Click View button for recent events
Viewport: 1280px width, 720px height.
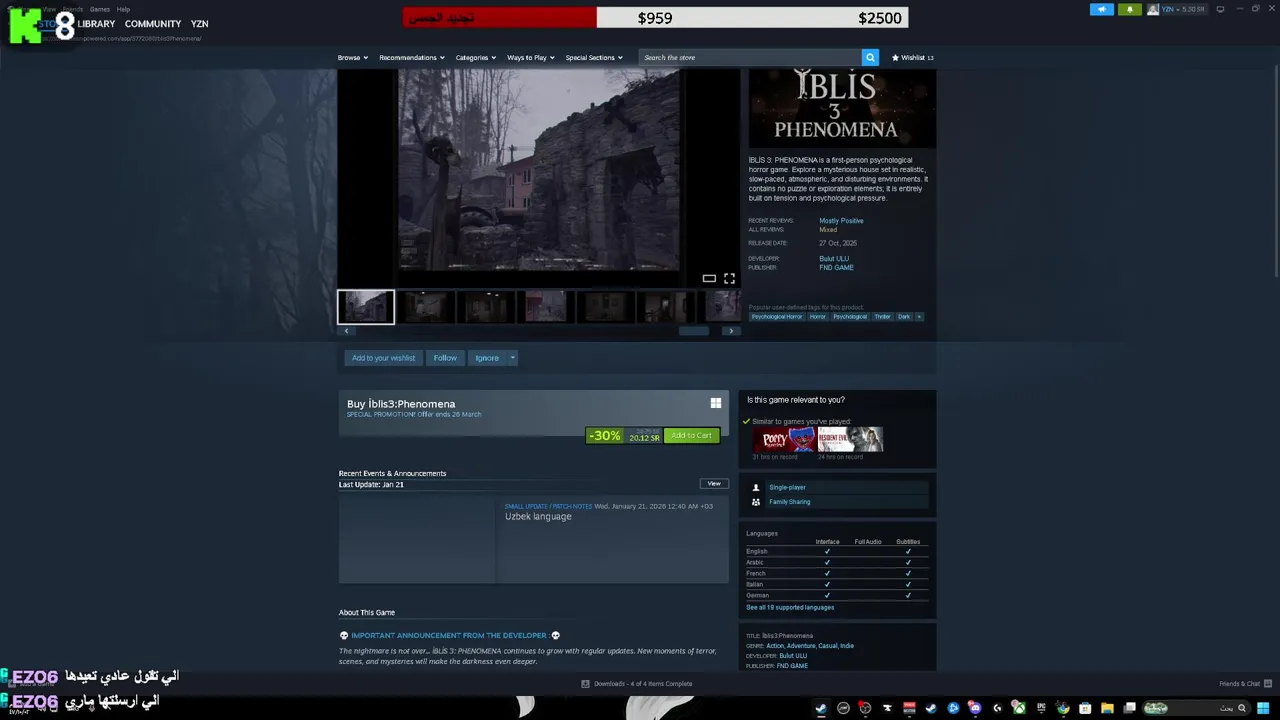click(714, 483)
